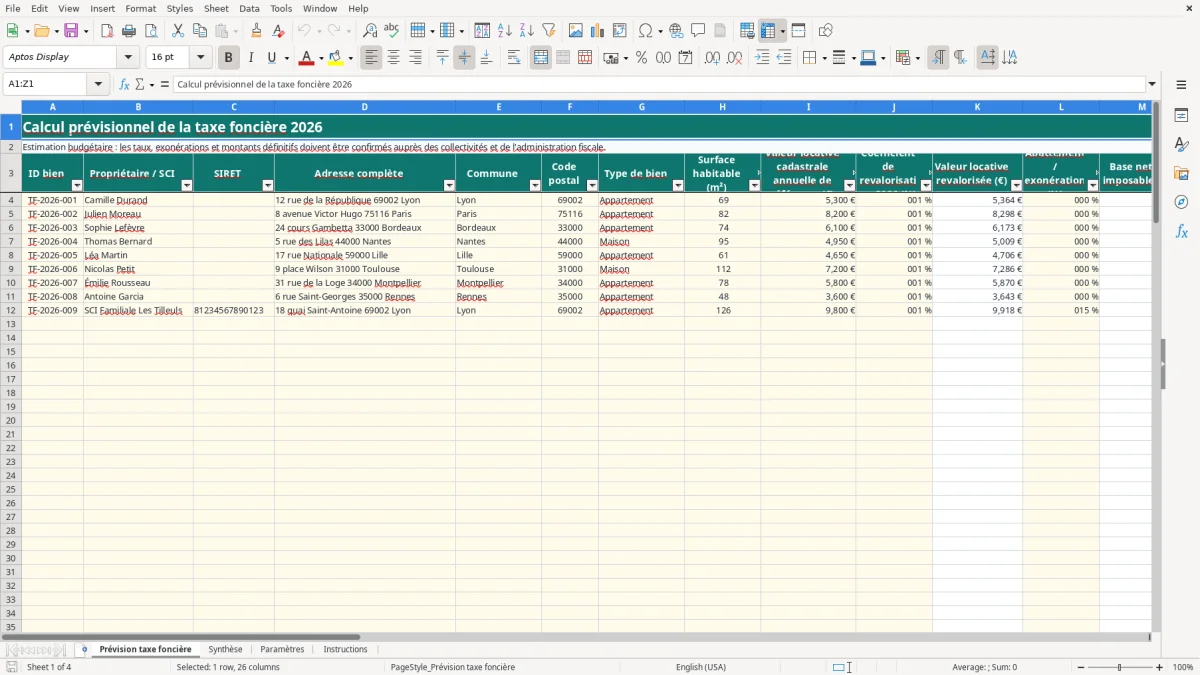
Task: Open the Data menu
Action: tap(249, 8)
